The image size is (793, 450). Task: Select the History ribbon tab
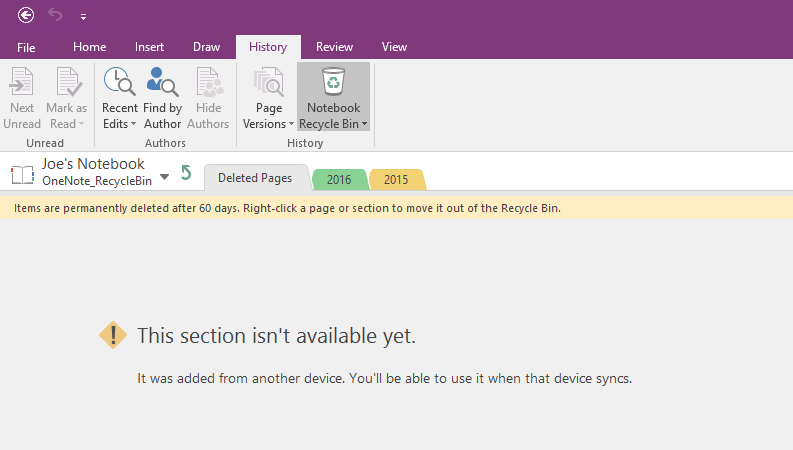point(268,47)
